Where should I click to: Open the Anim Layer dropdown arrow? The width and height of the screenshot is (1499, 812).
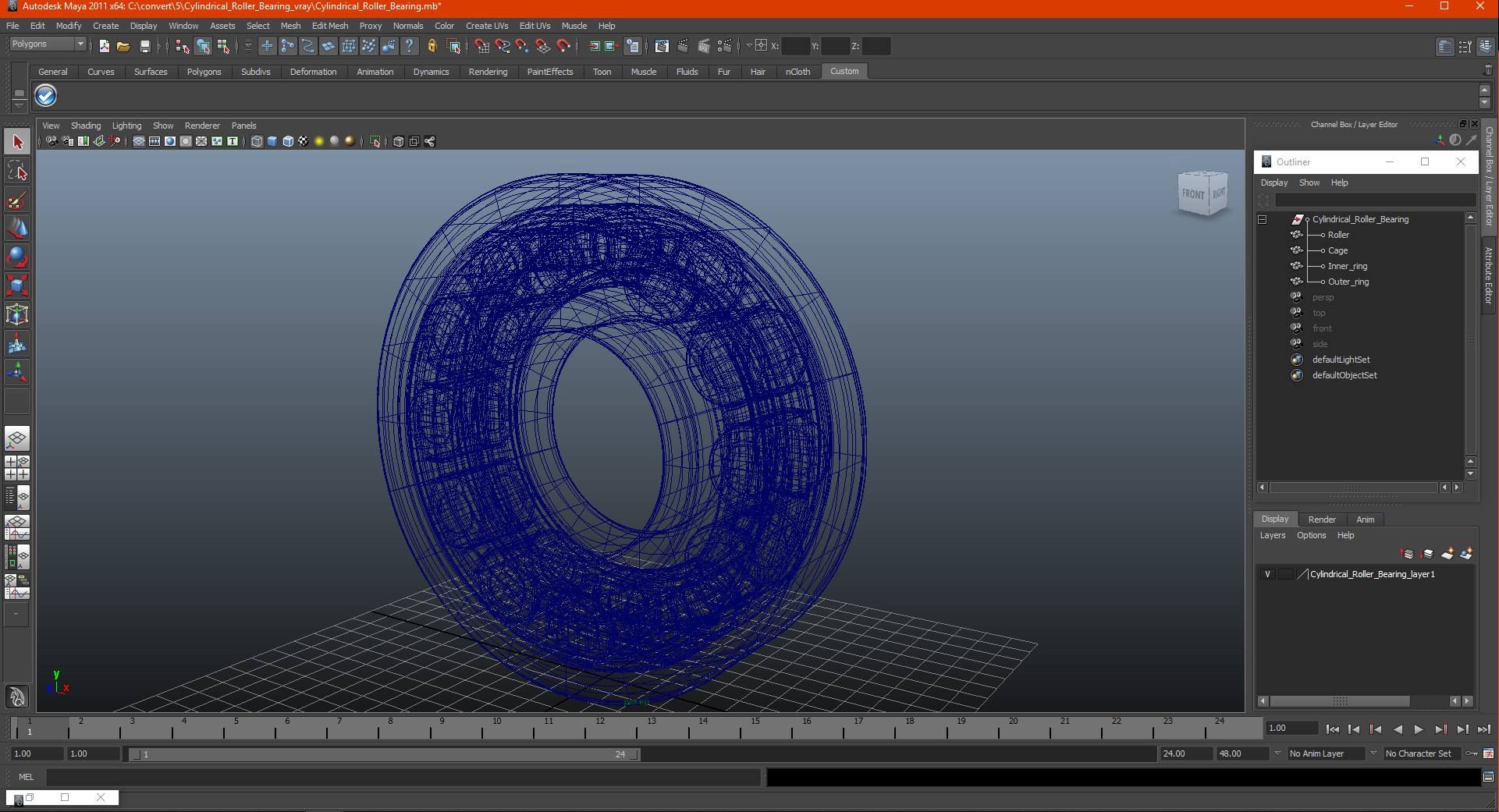tap(1277, 753)
